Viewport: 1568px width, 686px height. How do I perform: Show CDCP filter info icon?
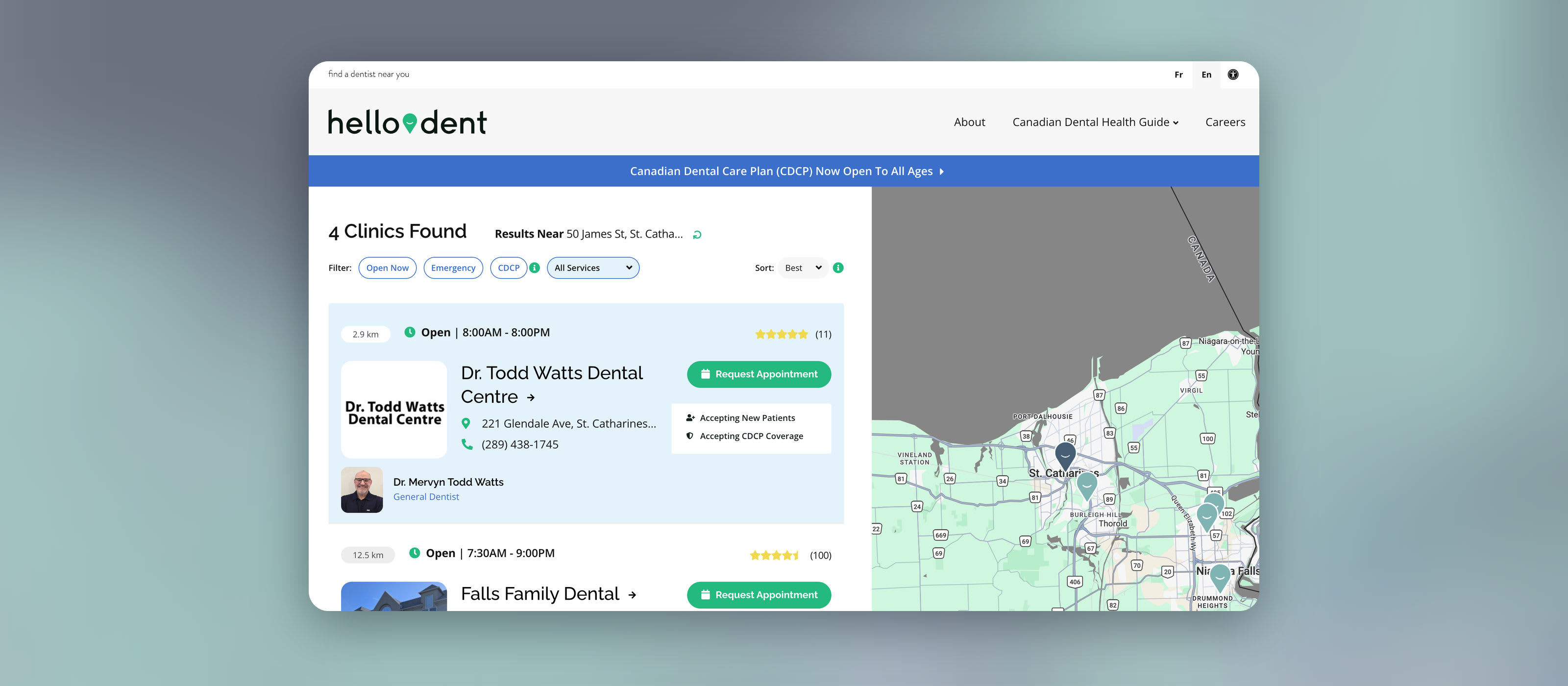[x=535, y=268]
